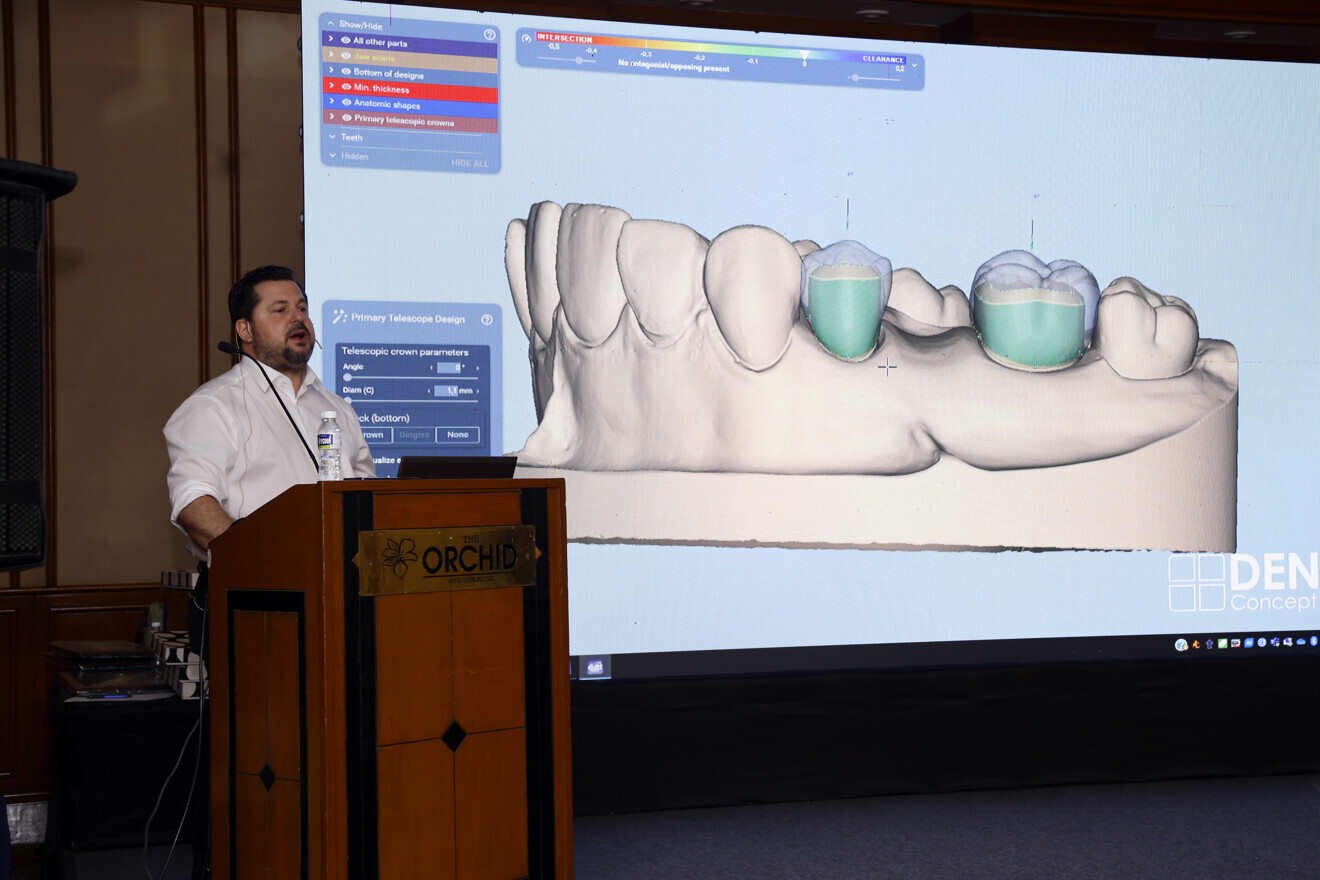1320x880 pixels.
Task: Hide Primary telescopic crowns
Action: [x=346, y=118]
